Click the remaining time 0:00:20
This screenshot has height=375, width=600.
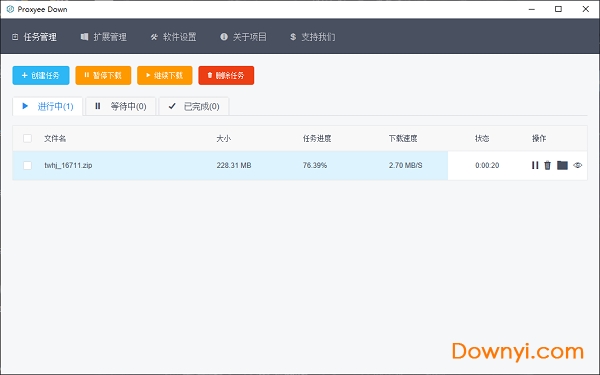pos(487,165)
